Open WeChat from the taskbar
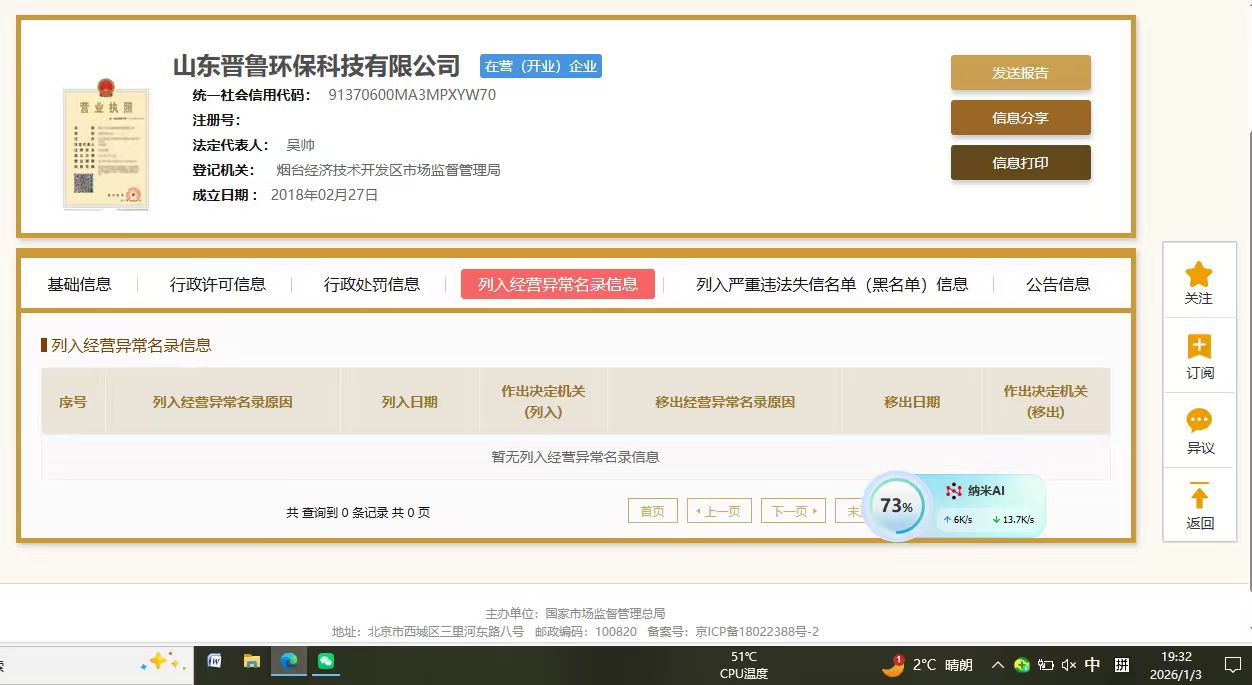This screenshot has width=1252, height=685. pyautogui.click(x=326, y=661)
